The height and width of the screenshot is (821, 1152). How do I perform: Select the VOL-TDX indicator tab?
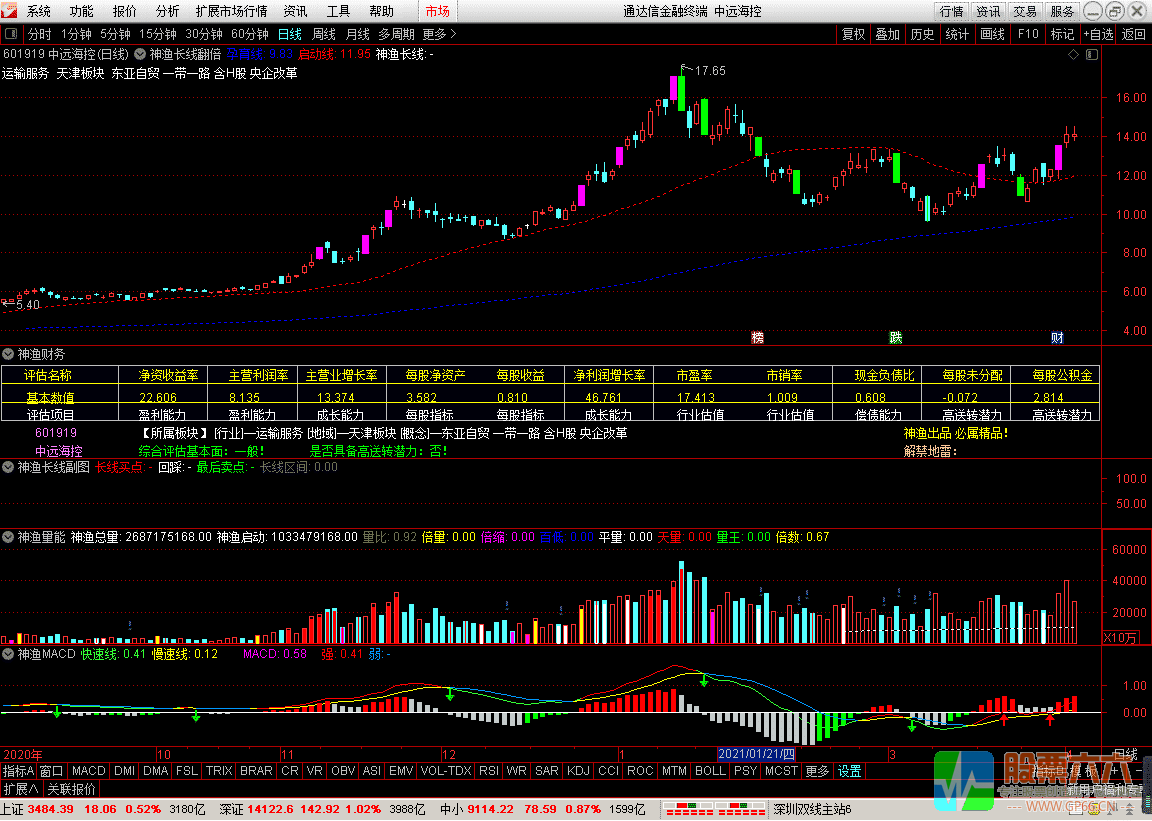[446, 771]
